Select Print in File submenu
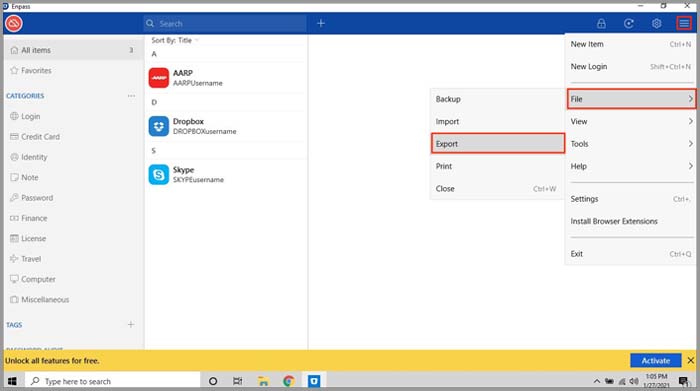 tap(497, 166)
